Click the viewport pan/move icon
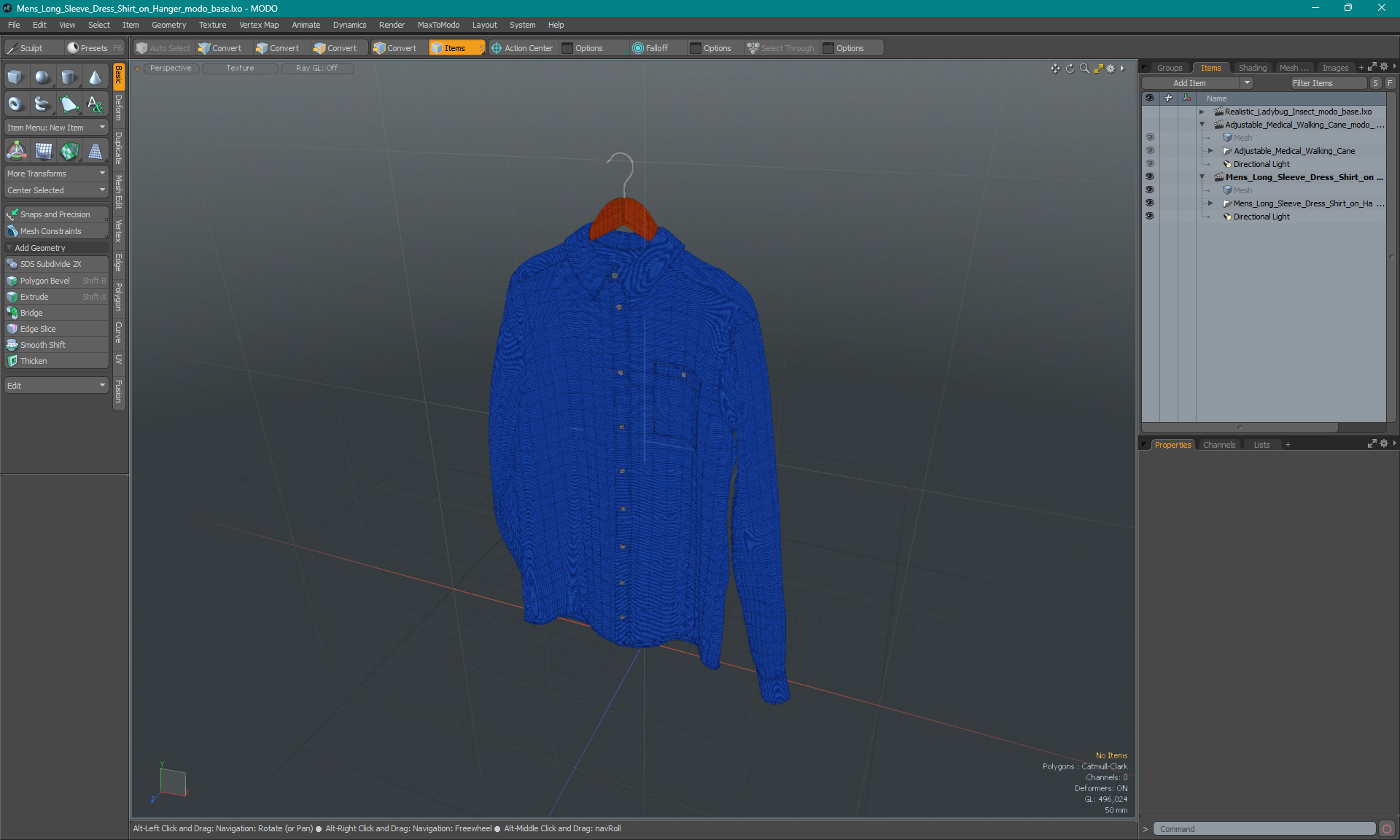The width and height of the screenshot is (1400, 840). click(1055, 68)
